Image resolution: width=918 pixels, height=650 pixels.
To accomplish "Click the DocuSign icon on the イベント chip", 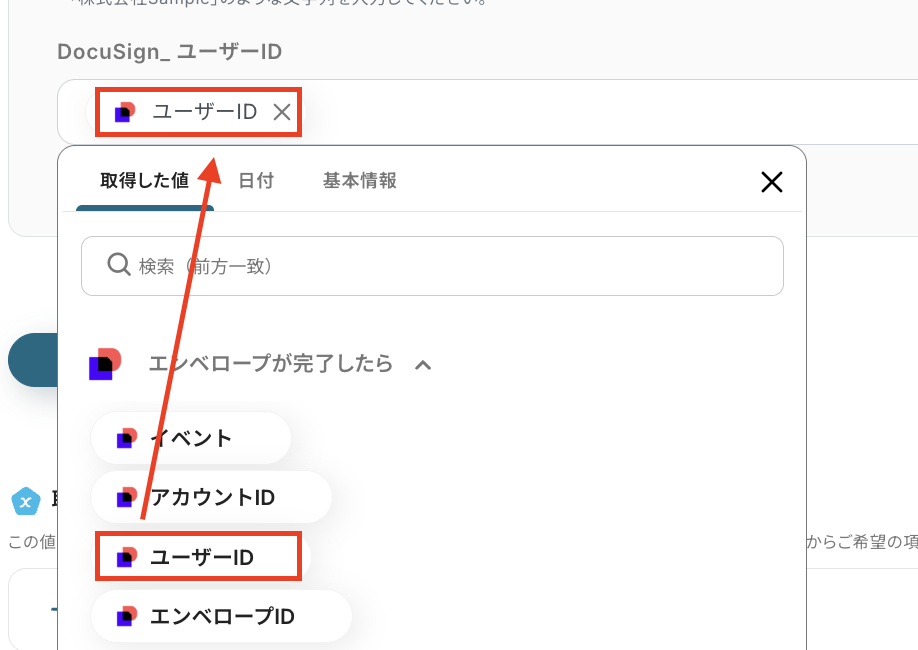I will 127,438.
